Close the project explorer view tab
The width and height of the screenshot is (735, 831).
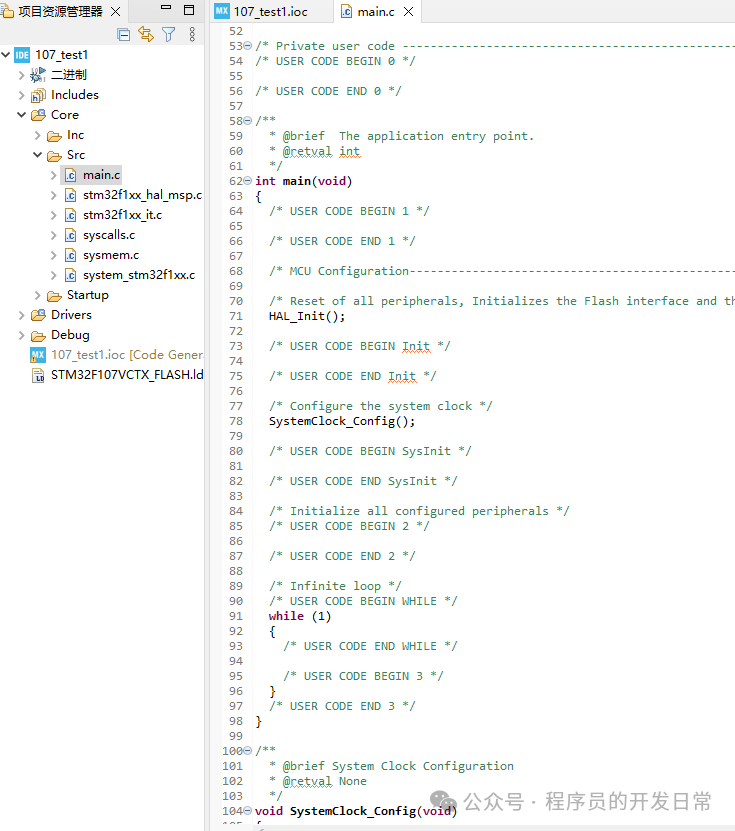click(116, 11)
